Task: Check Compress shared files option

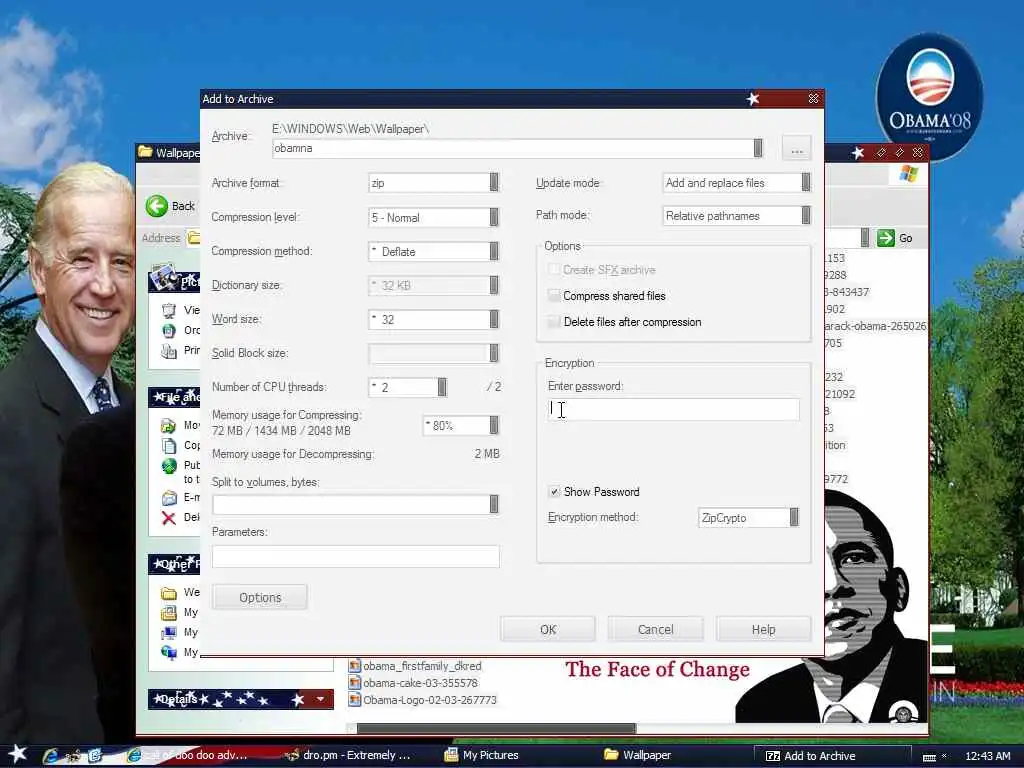Action: pyautogui.click(x=554, y=296)
